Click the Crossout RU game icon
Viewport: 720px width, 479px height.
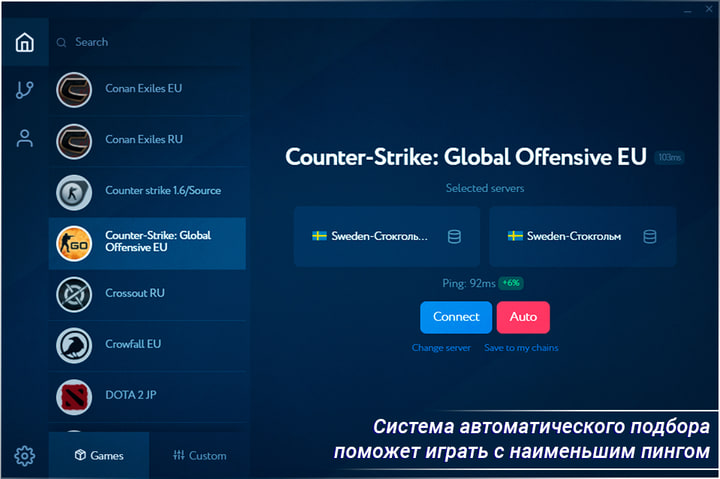coord(74,294)
